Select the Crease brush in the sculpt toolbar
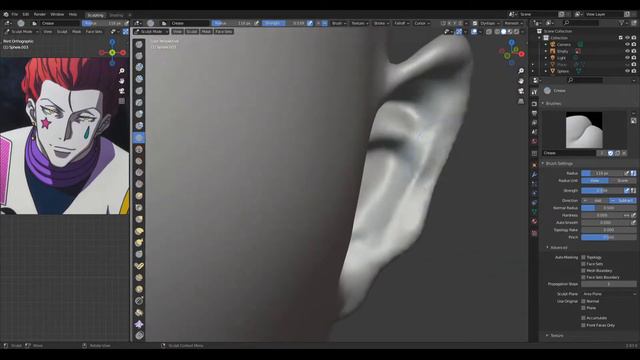The image size is (640, 360). (x=139, y=138)
